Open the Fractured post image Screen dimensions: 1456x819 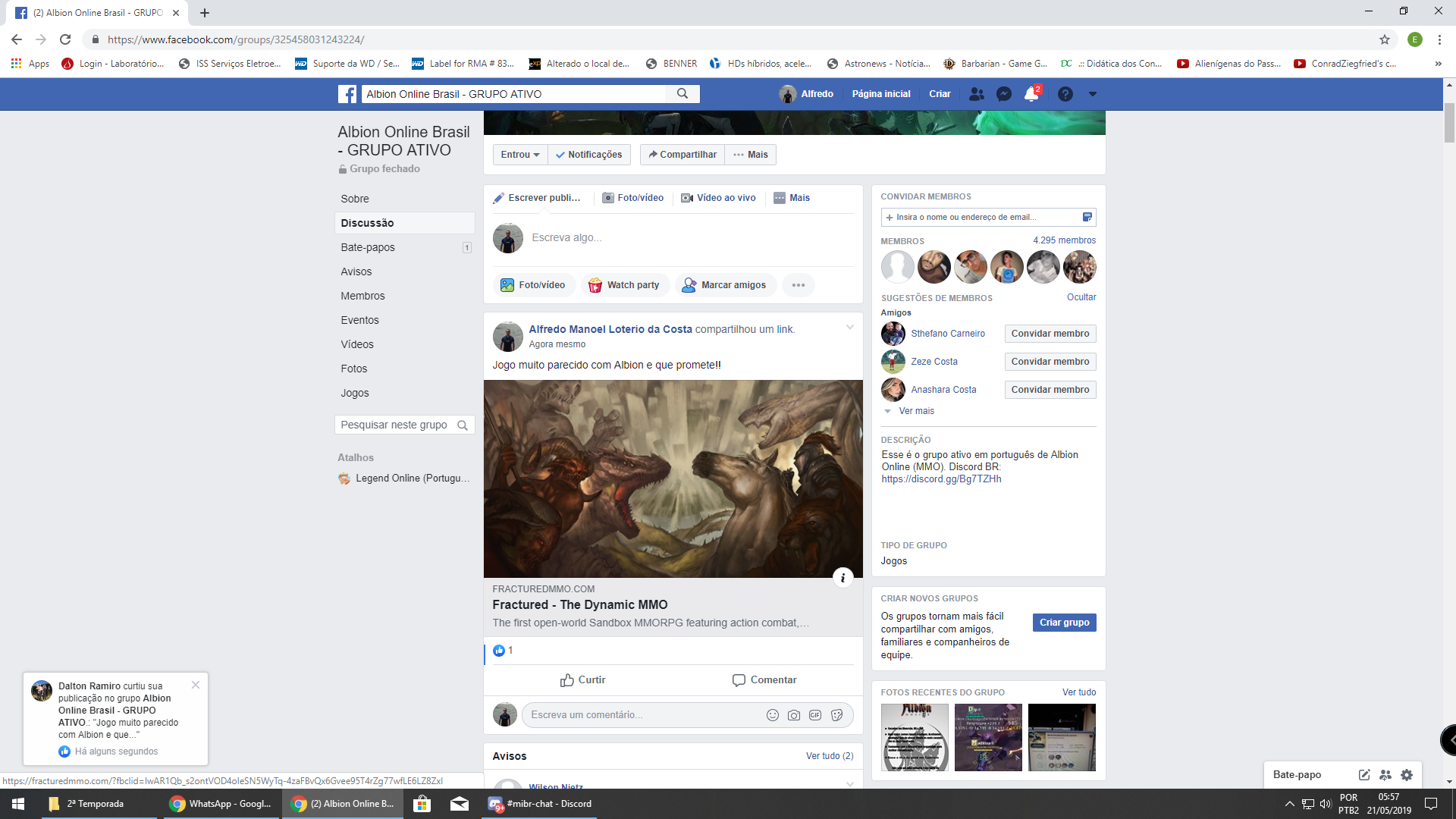(x=673, y=479)
